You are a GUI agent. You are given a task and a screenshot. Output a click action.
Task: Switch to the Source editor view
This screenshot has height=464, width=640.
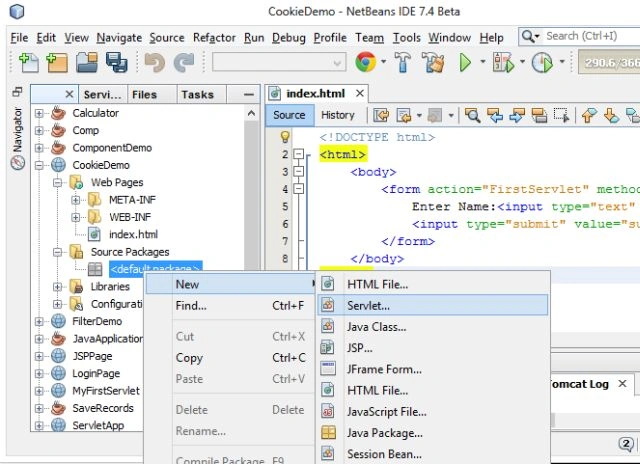tap(289, 115)
